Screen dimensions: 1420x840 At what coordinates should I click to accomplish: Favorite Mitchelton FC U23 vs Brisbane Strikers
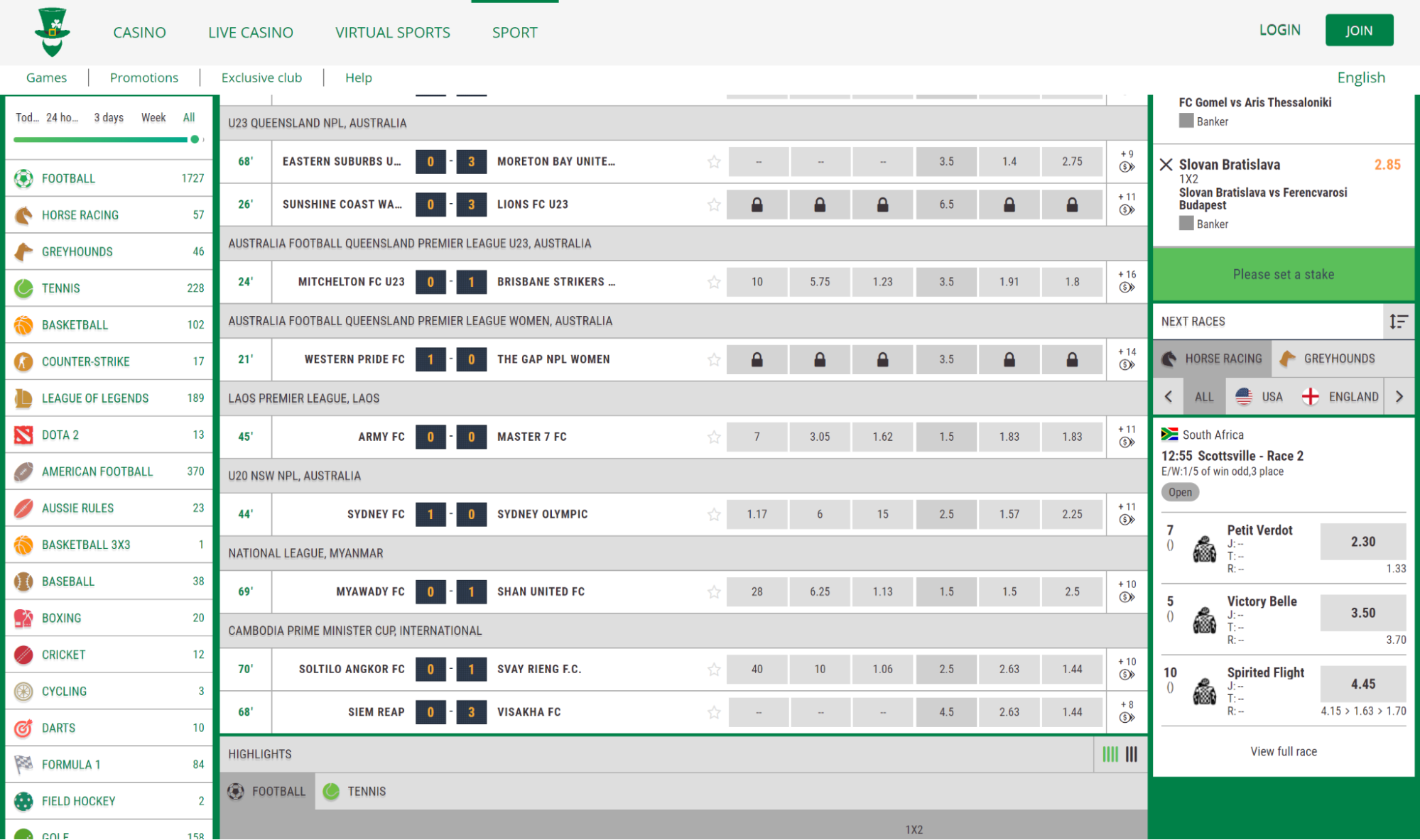click(714, 282)
